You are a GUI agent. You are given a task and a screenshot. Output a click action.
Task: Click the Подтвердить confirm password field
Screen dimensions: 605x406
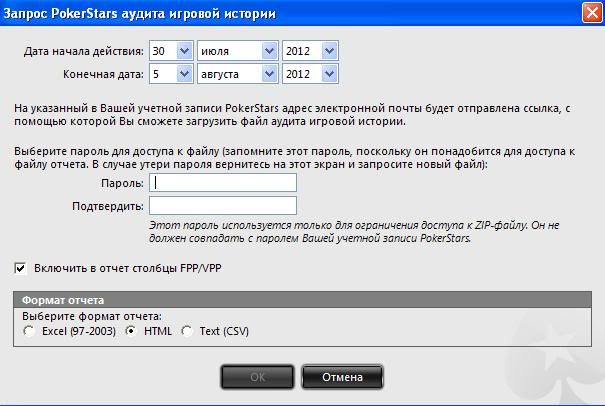click(223, 206)
